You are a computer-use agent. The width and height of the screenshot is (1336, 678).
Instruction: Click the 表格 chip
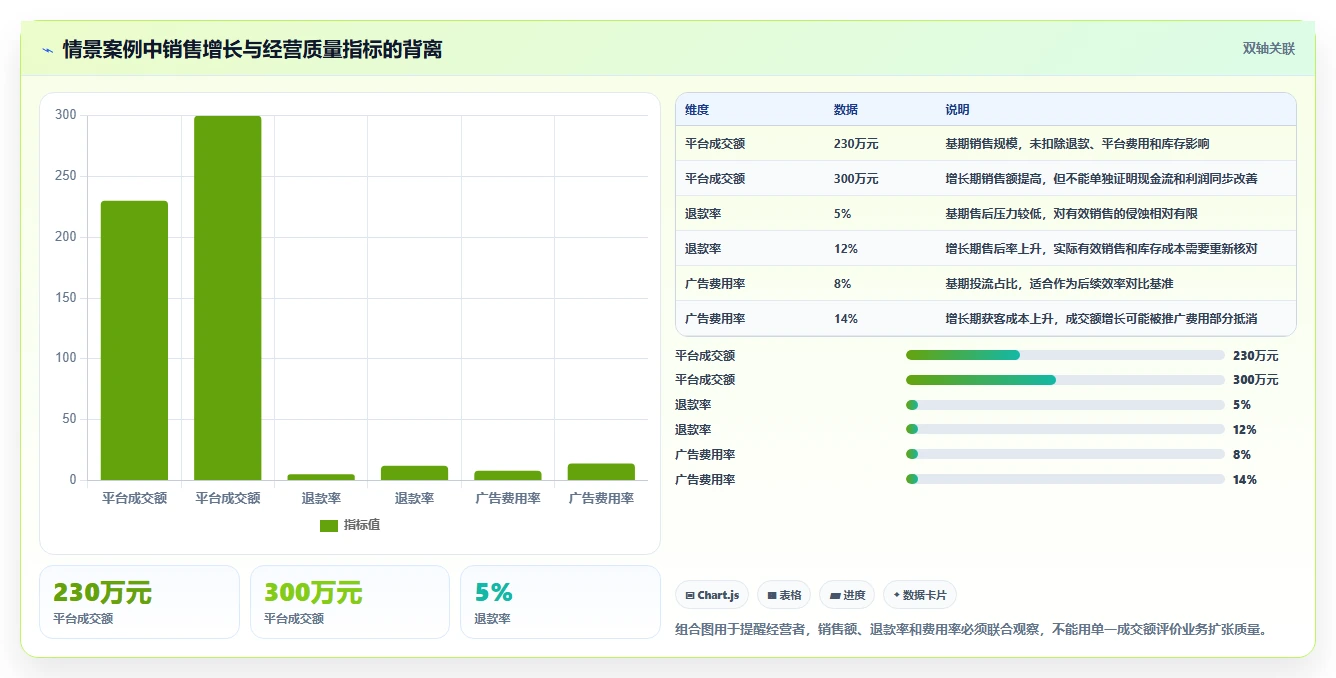(784, 595)
